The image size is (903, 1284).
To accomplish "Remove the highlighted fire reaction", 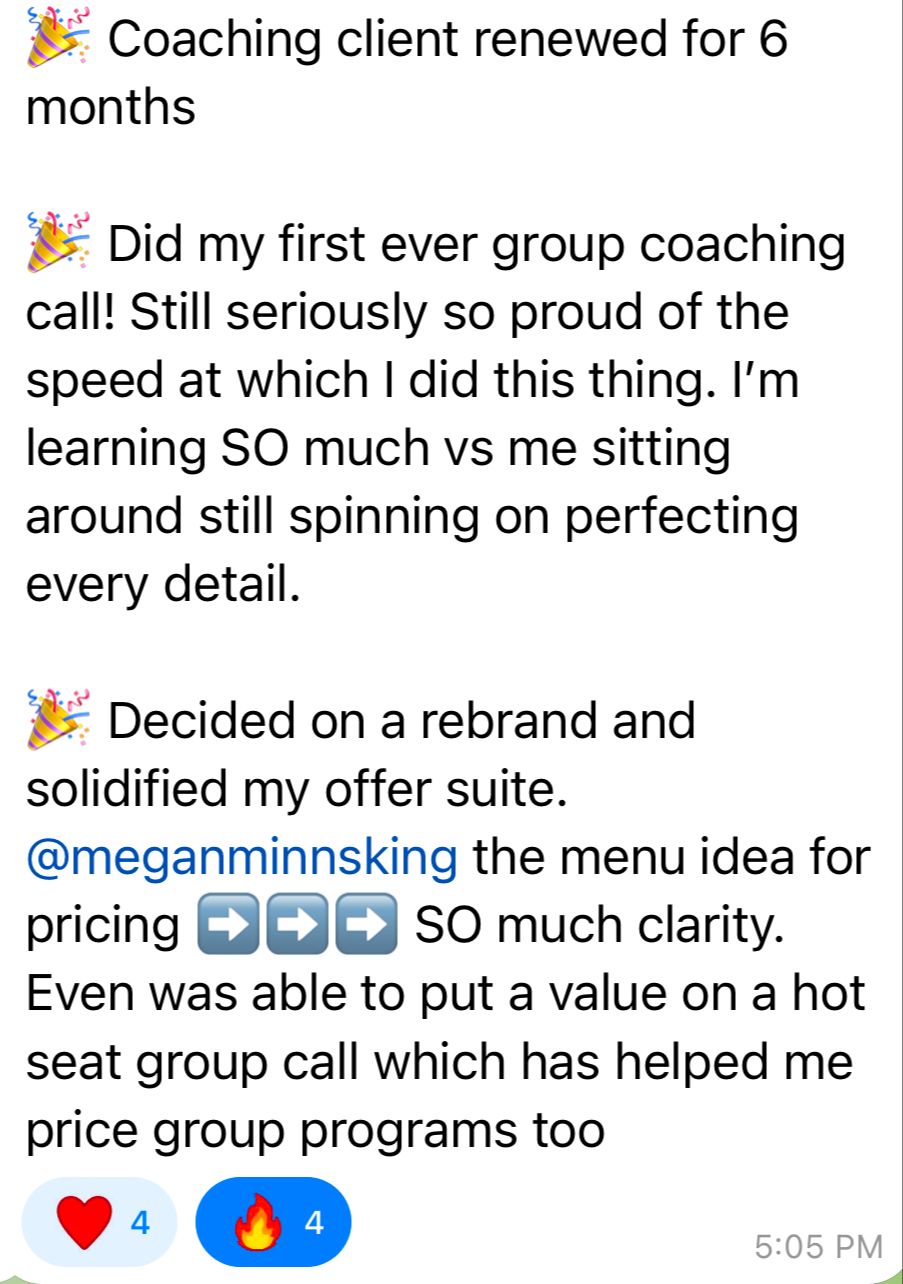I will pyautogui.click(x=274, y=1223).
